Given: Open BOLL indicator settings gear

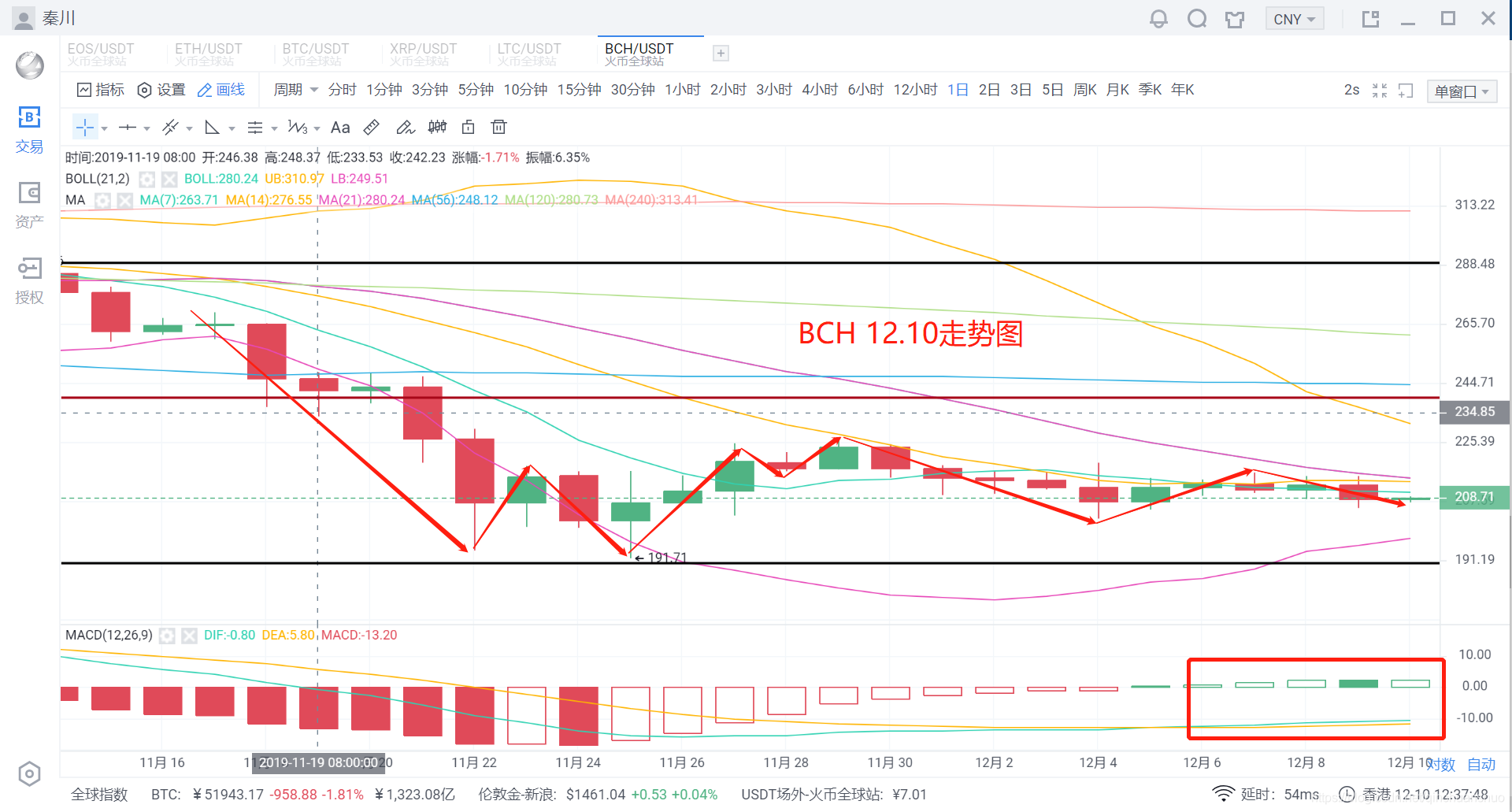Looking at the screenshot, I should [147, 179].
